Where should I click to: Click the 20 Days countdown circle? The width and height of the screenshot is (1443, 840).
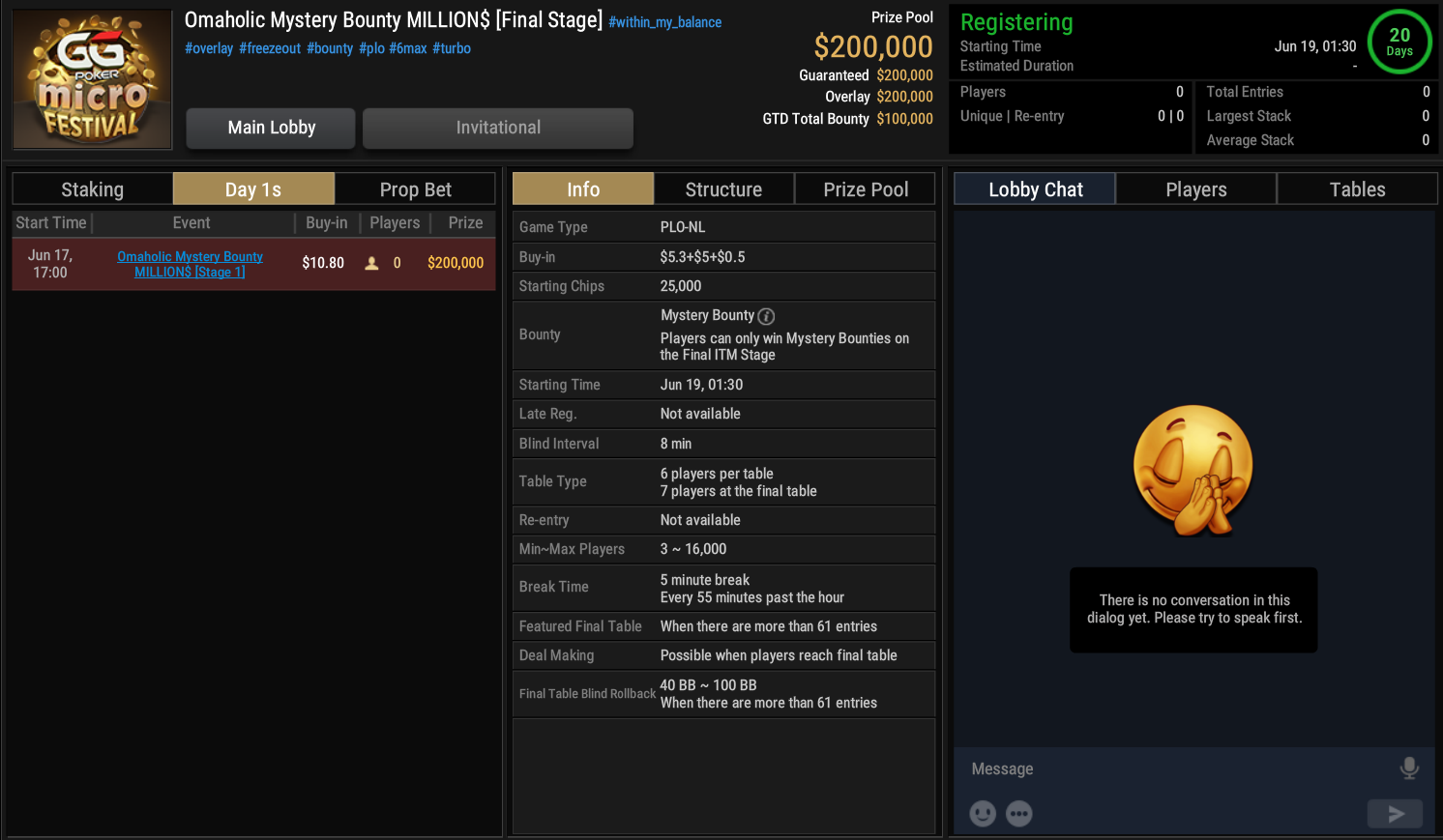1399,42
